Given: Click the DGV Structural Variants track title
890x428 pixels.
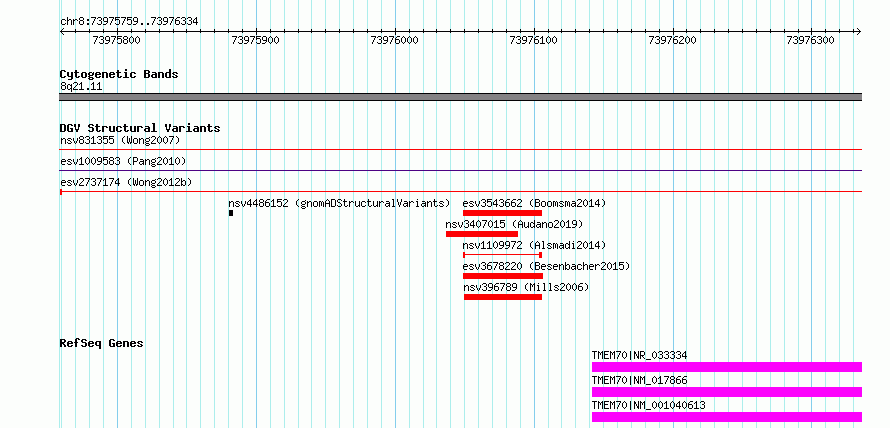Looking at the screenshot, I should 140,128.
